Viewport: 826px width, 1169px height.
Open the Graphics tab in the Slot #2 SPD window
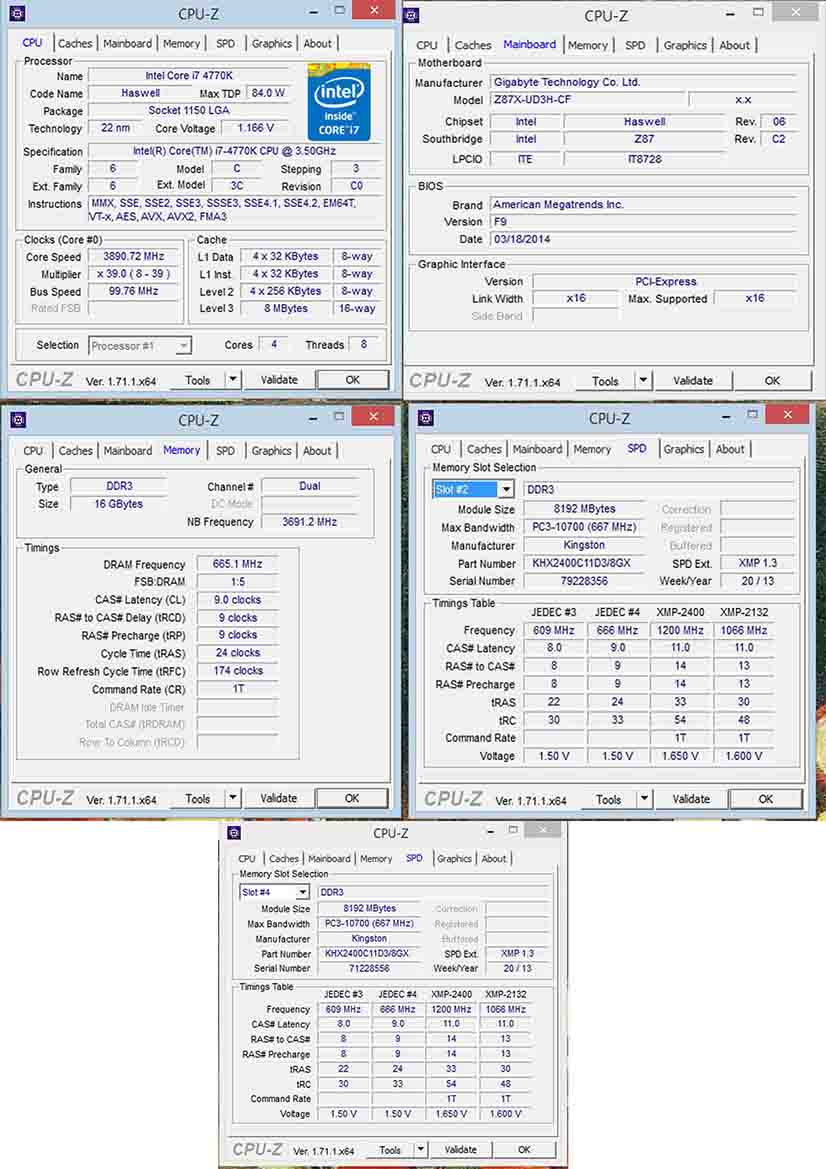click(x=684, y=449)
